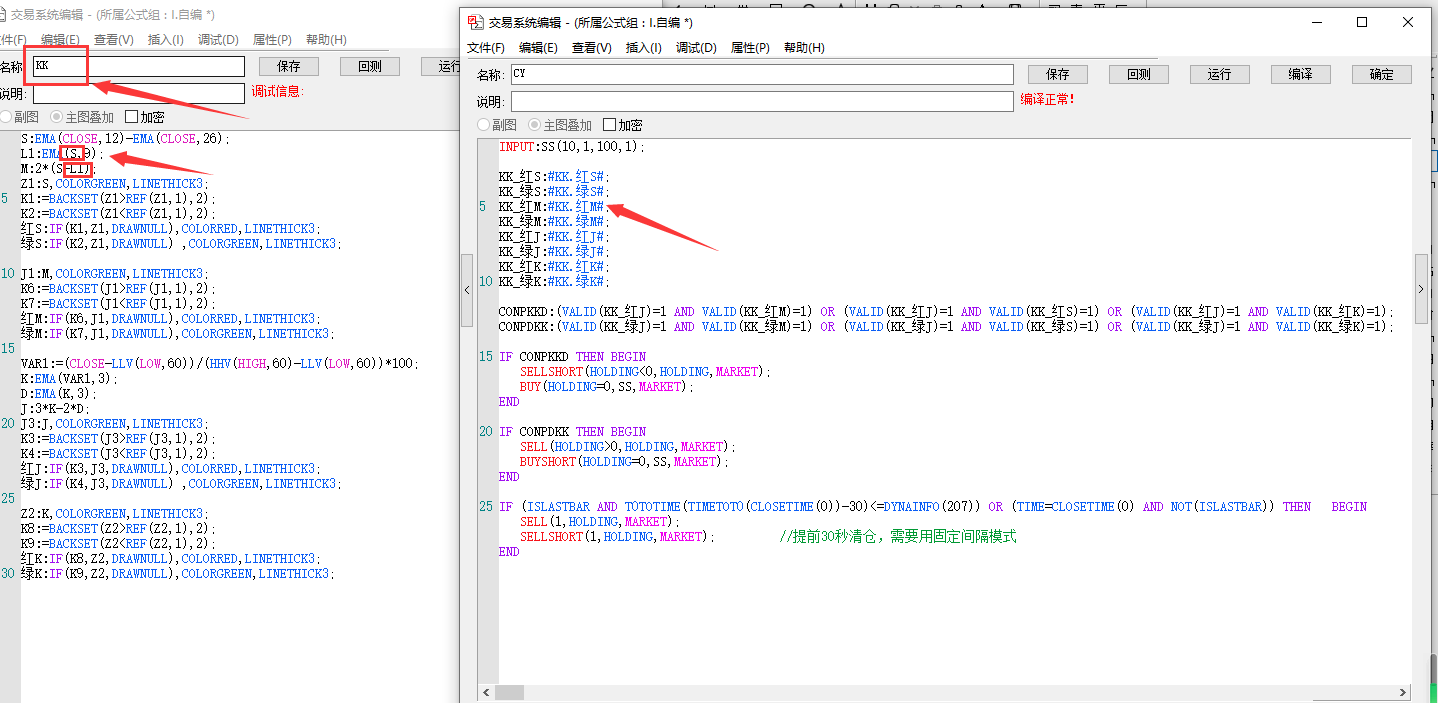Expand the right side panel arrow in CY editor
Screen dimensions: 1438x703
[x=1421, y=289]
